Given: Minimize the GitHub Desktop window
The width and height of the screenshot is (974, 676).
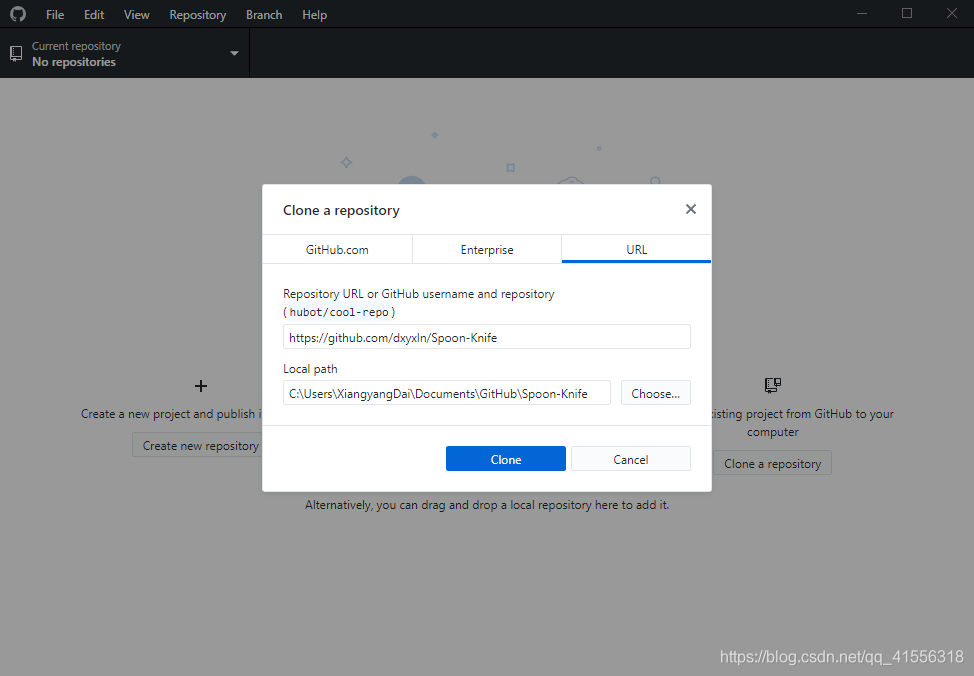Looking at the screenshot, I should pyautogui.click(x=862, y=14).
